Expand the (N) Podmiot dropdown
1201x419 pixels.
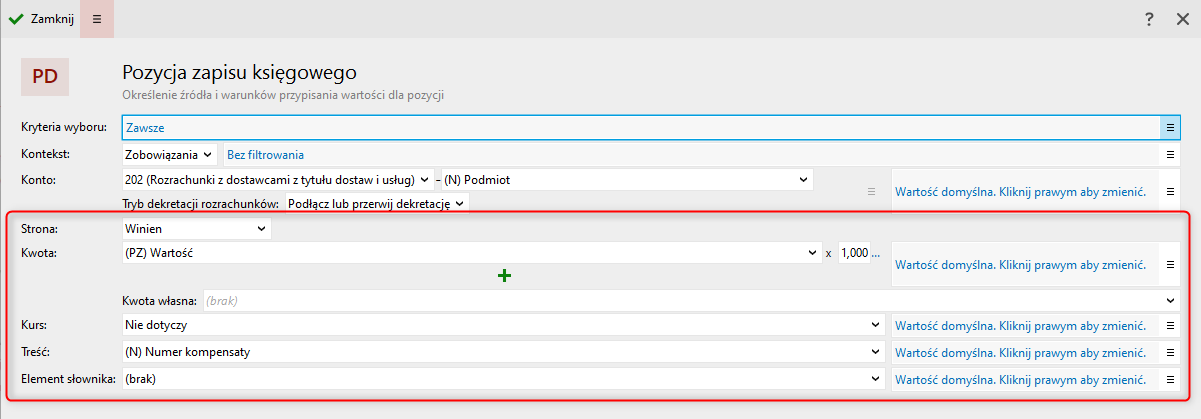pos(627,179)
